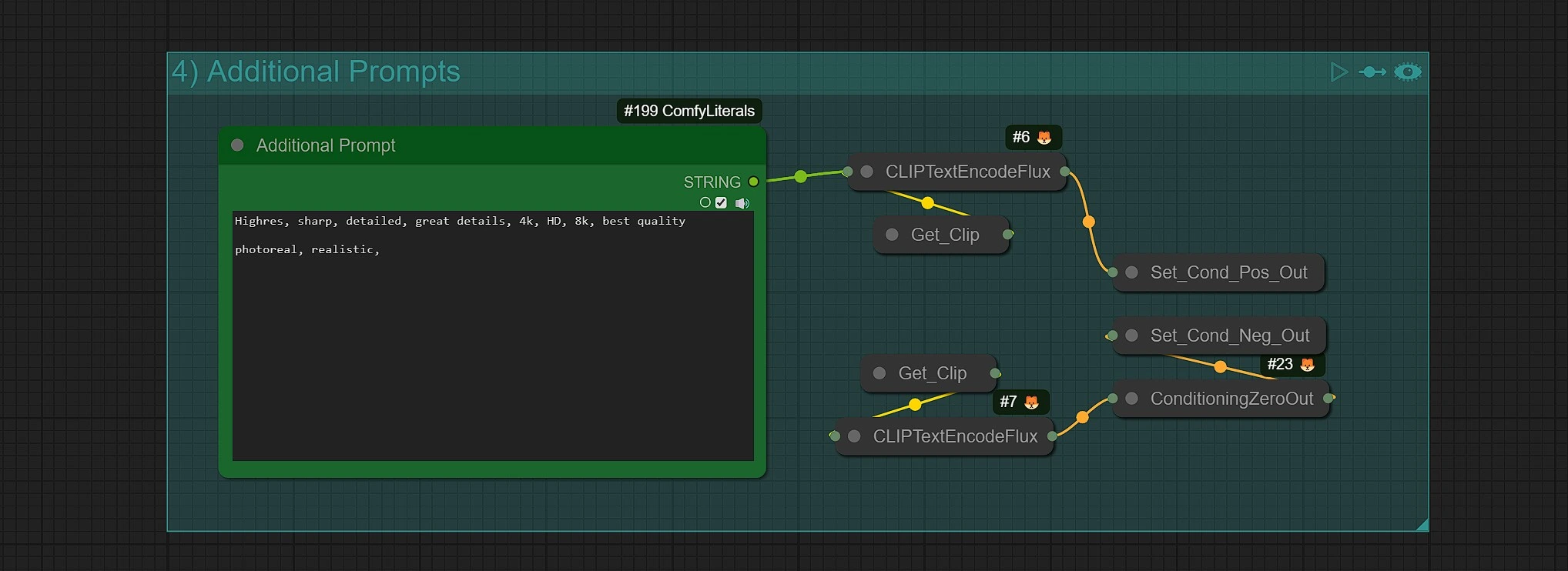Click orange link midpoint from #7 to ConditioningZeroOut
Image resolution: width=1568 pixels, height=571 pixels.
pyautogui.click(x=1082, y=417)
